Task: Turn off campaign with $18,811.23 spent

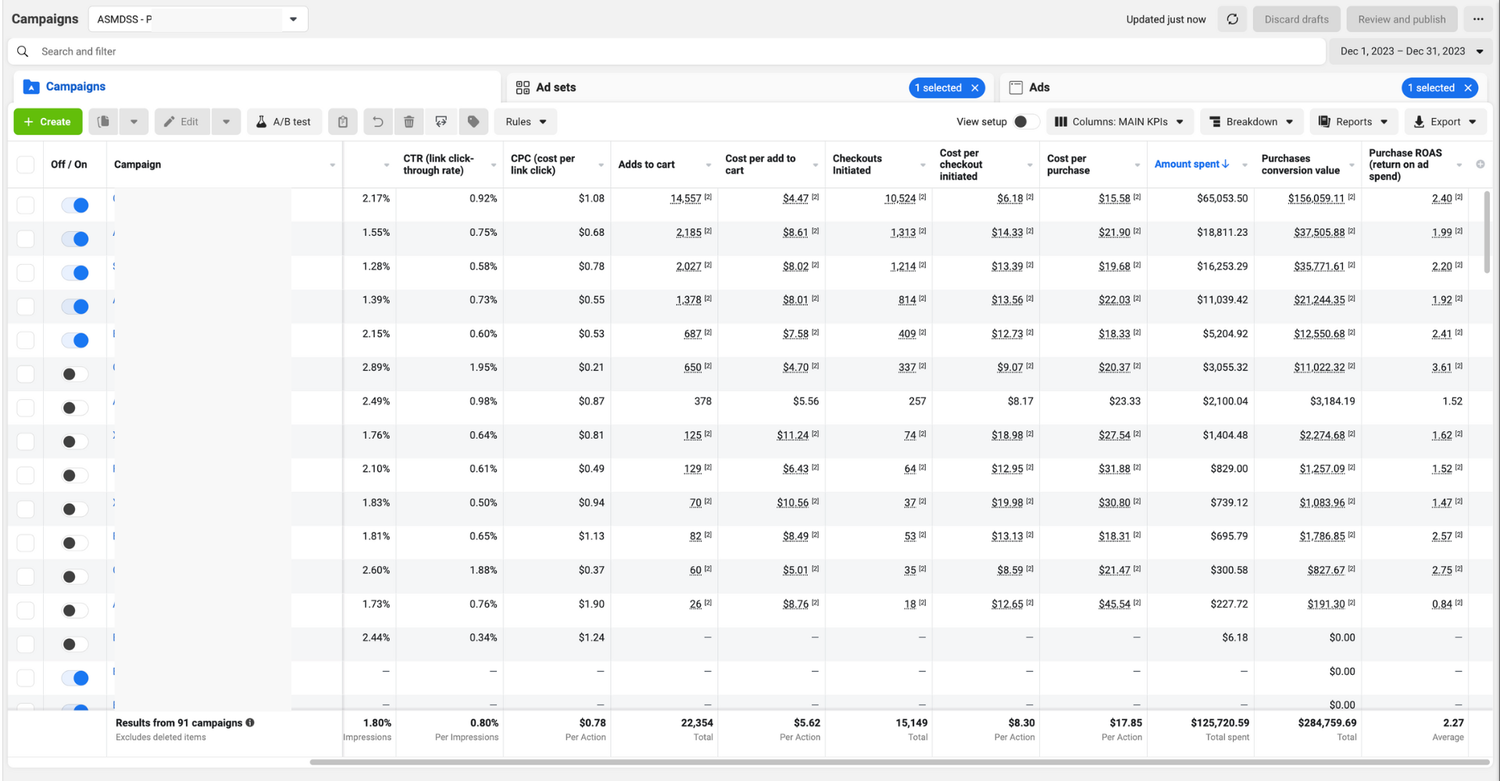Action: point(75,239)
